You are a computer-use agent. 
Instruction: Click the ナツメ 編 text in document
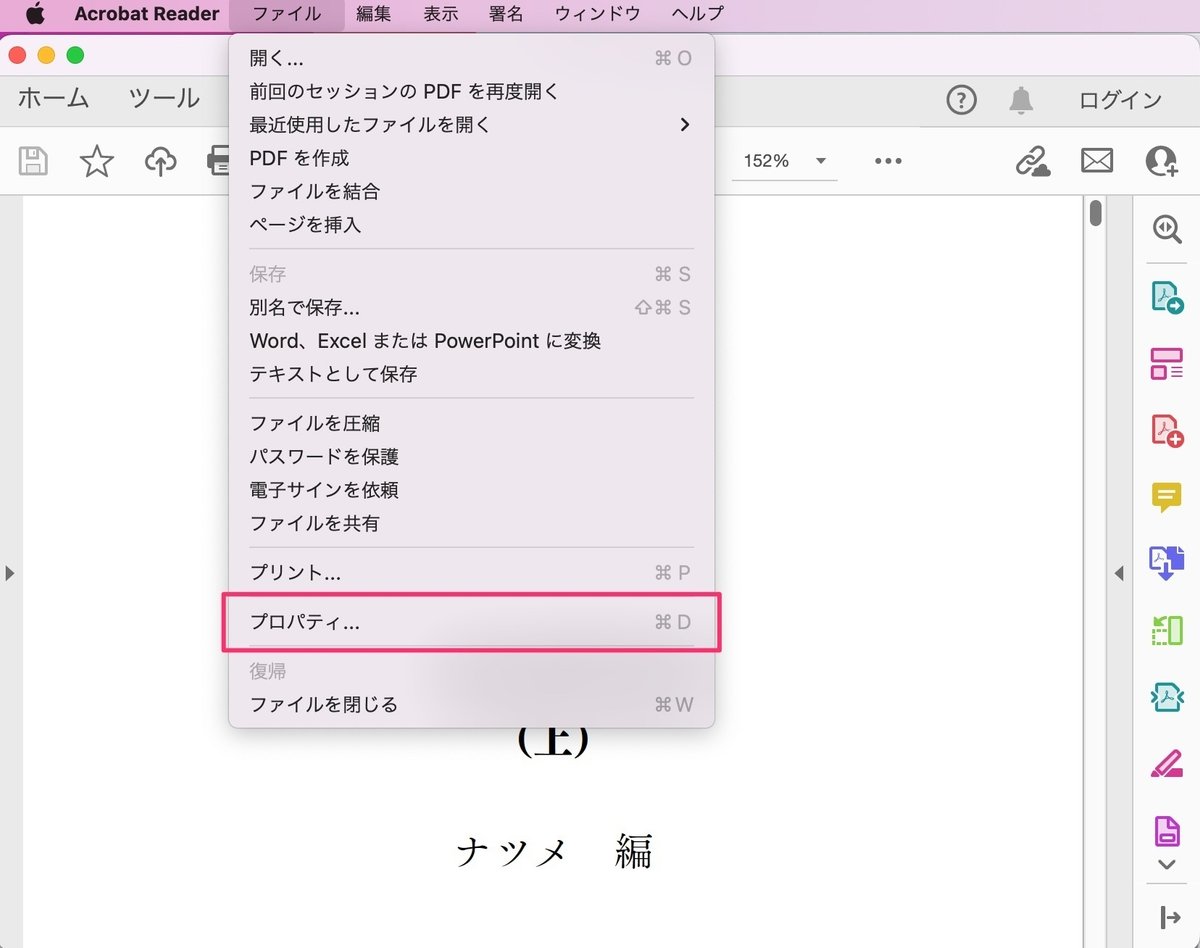(x=554, y=852)
